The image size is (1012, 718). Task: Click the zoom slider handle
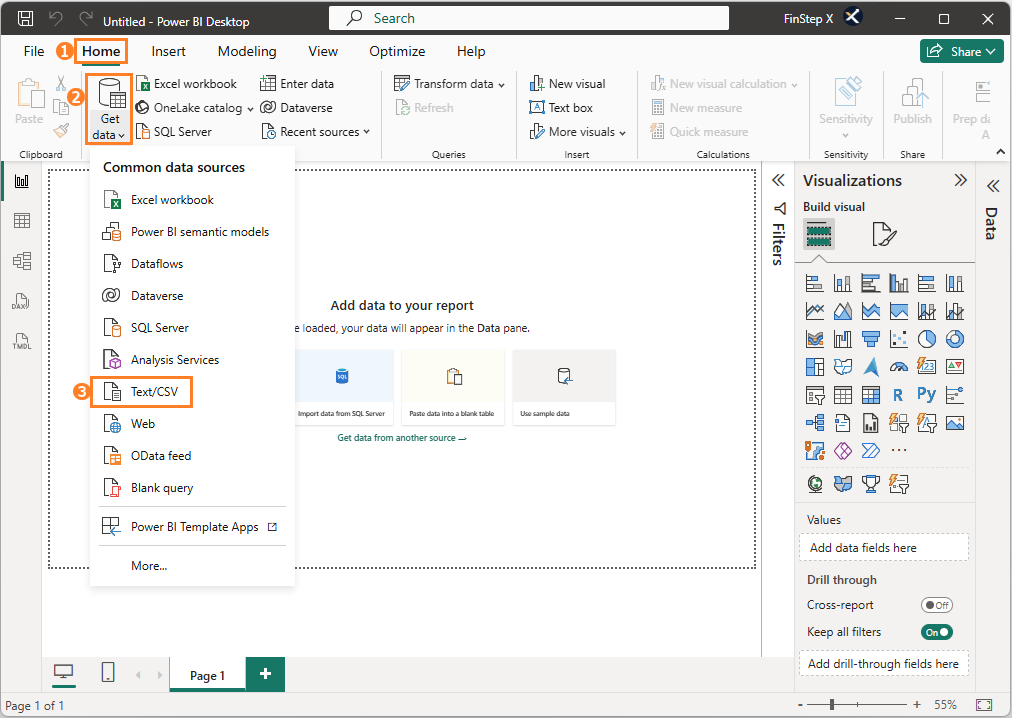832,704
